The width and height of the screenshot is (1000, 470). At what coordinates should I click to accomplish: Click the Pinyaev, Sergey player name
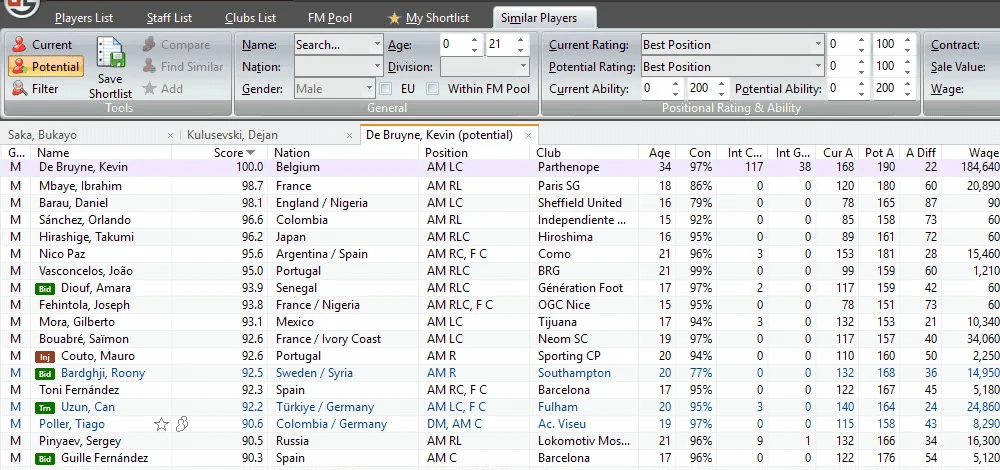click(80, 441)
